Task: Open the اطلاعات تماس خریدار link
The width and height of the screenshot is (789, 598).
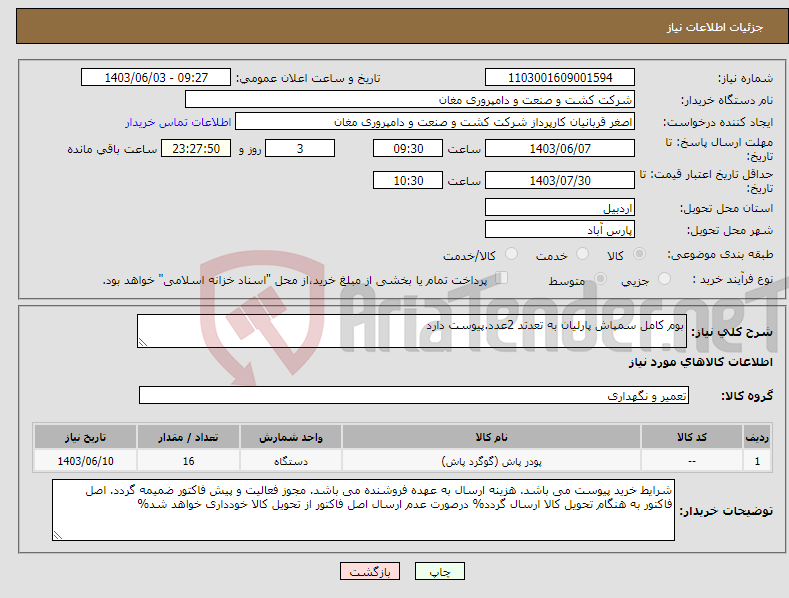Action: point(178,122)
